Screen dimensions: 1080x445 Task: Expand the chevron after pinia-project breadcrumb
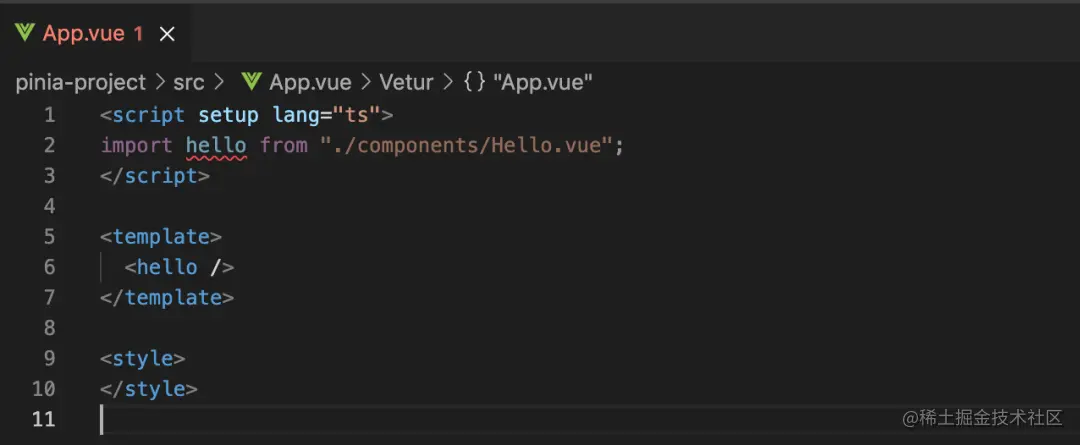160,83
